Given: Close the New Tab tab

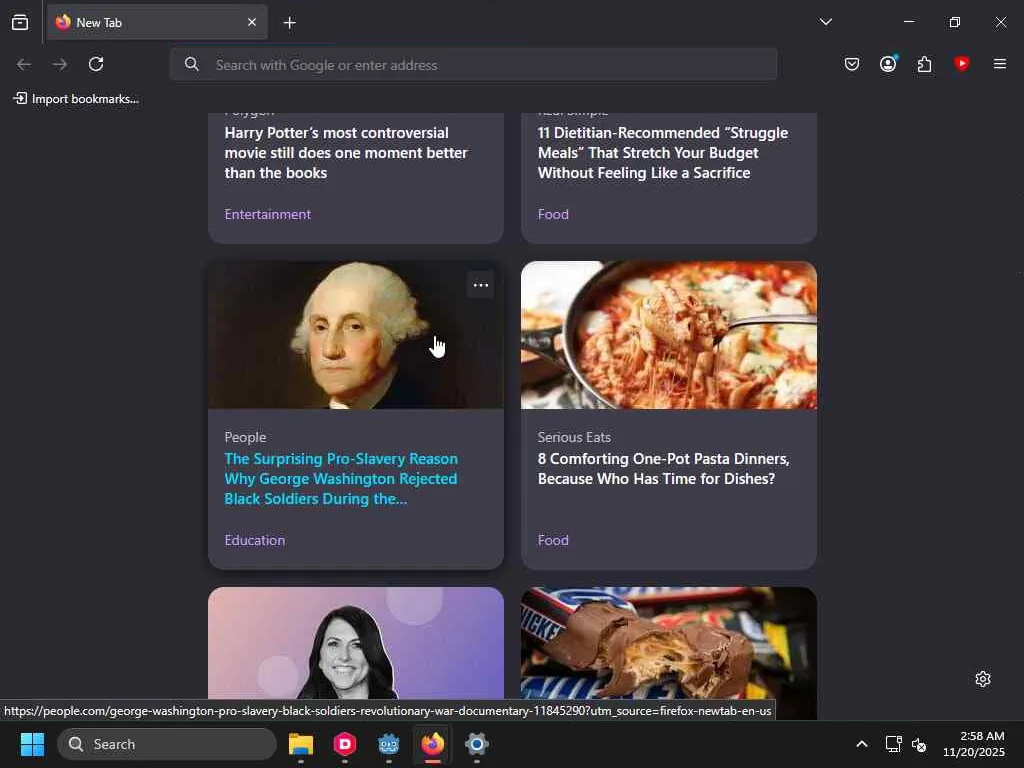Looking at the screenshot, I should pyautogui.click(x=252, y=22).
